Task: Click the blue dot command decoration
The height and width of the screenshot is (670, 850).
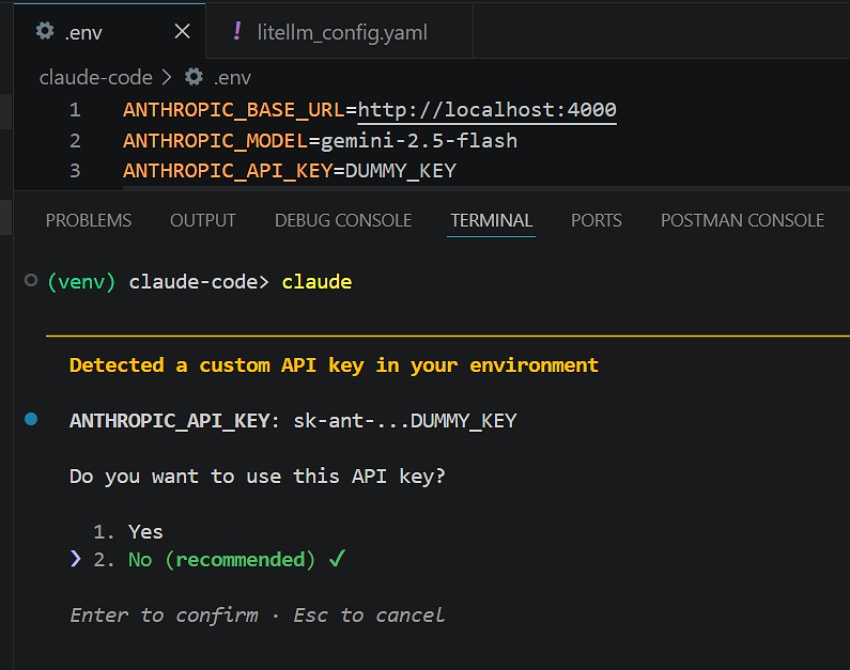Action: click(31, 419)
